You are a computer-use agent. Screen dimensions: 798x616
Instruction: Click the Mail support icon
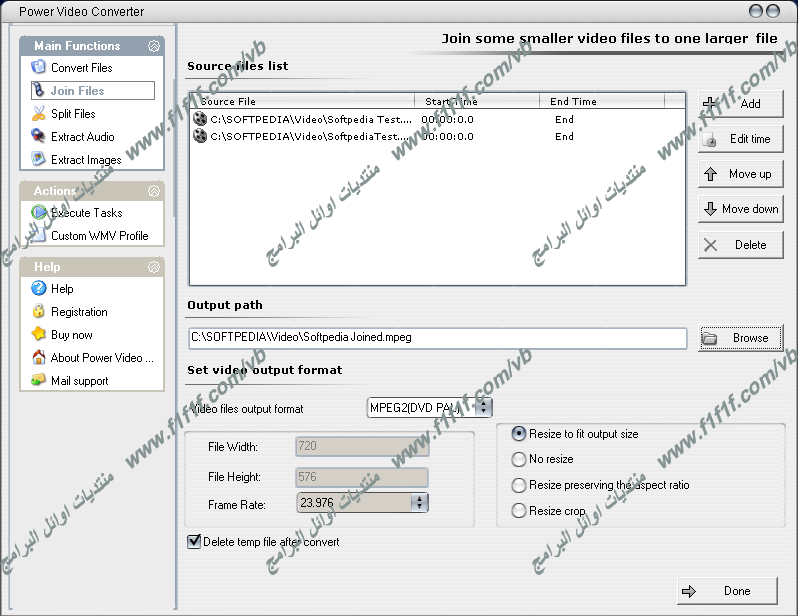point(39,381)
